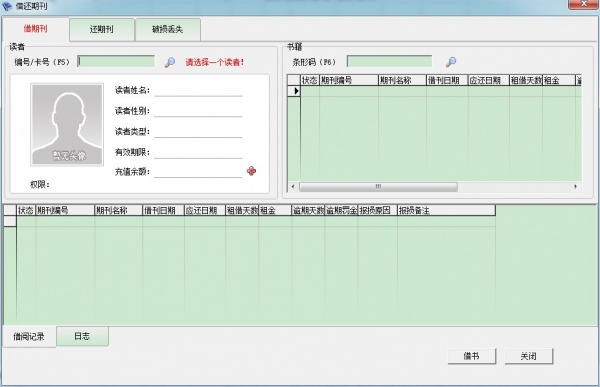Click 应还日期 column header in books grid
The width and height of the screenshot is (600, 387).
point(488,80)
